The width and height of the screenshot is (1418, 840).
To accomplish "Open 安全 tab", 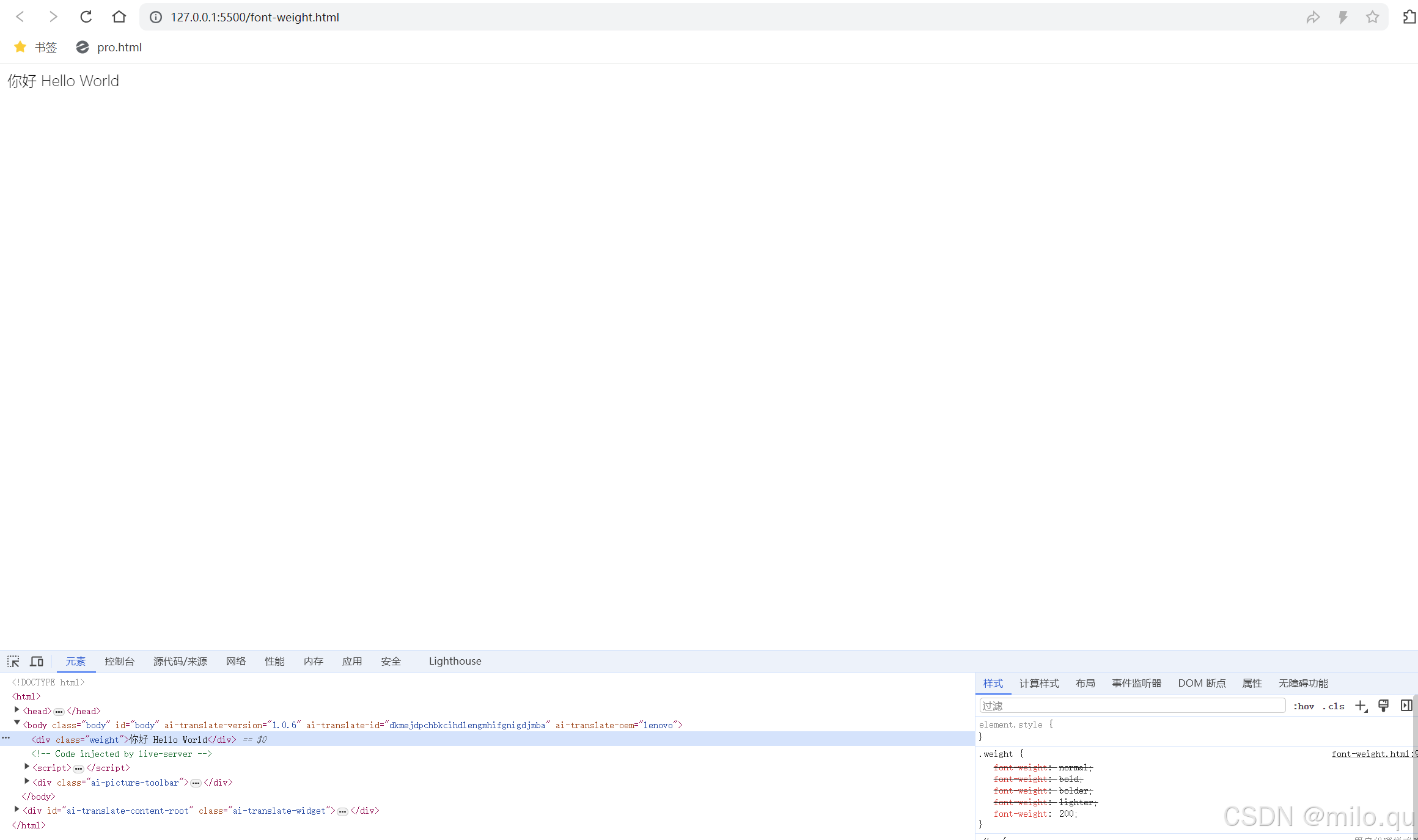I will [x=391, y=661].
